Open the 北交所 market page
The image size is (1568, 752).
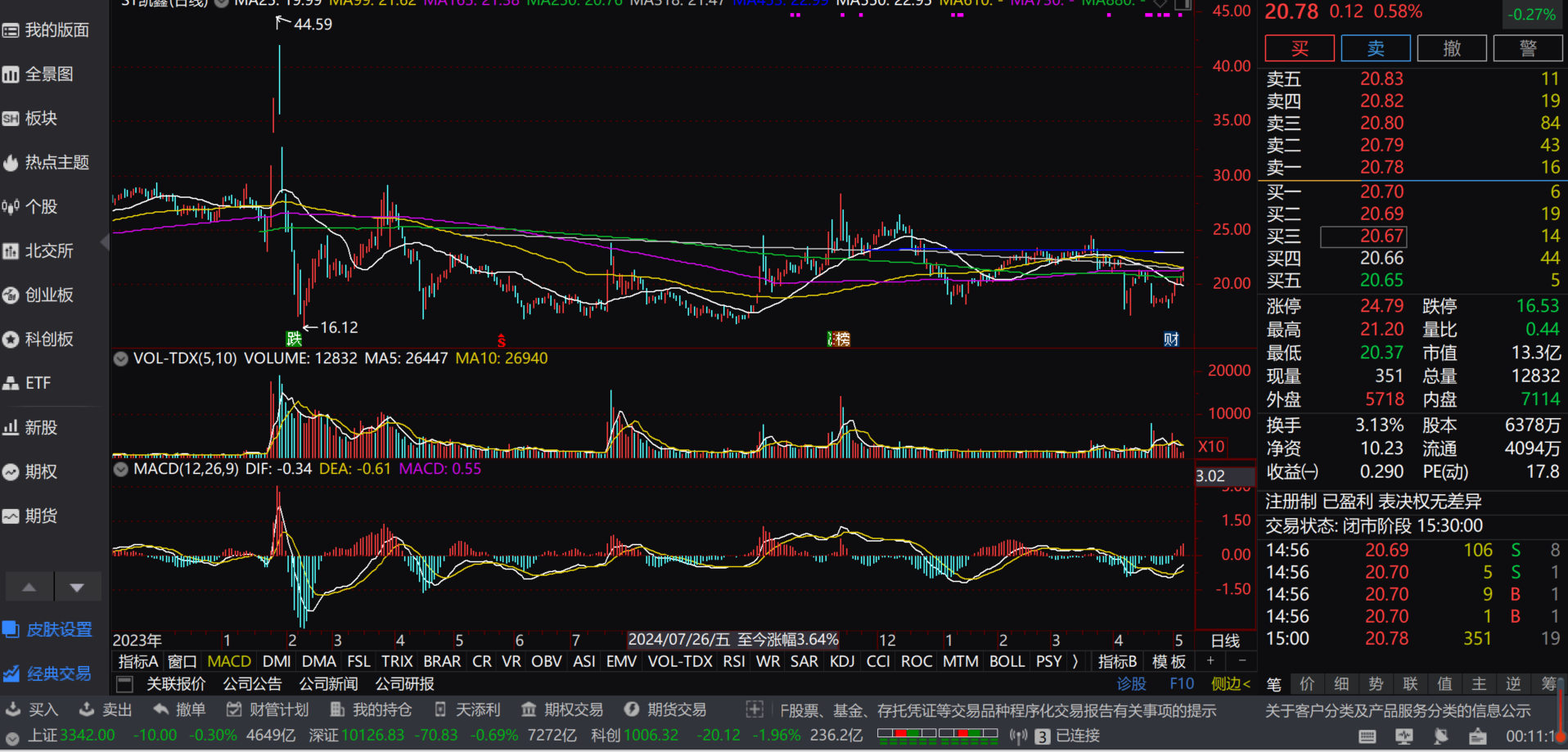click(38, 251)
